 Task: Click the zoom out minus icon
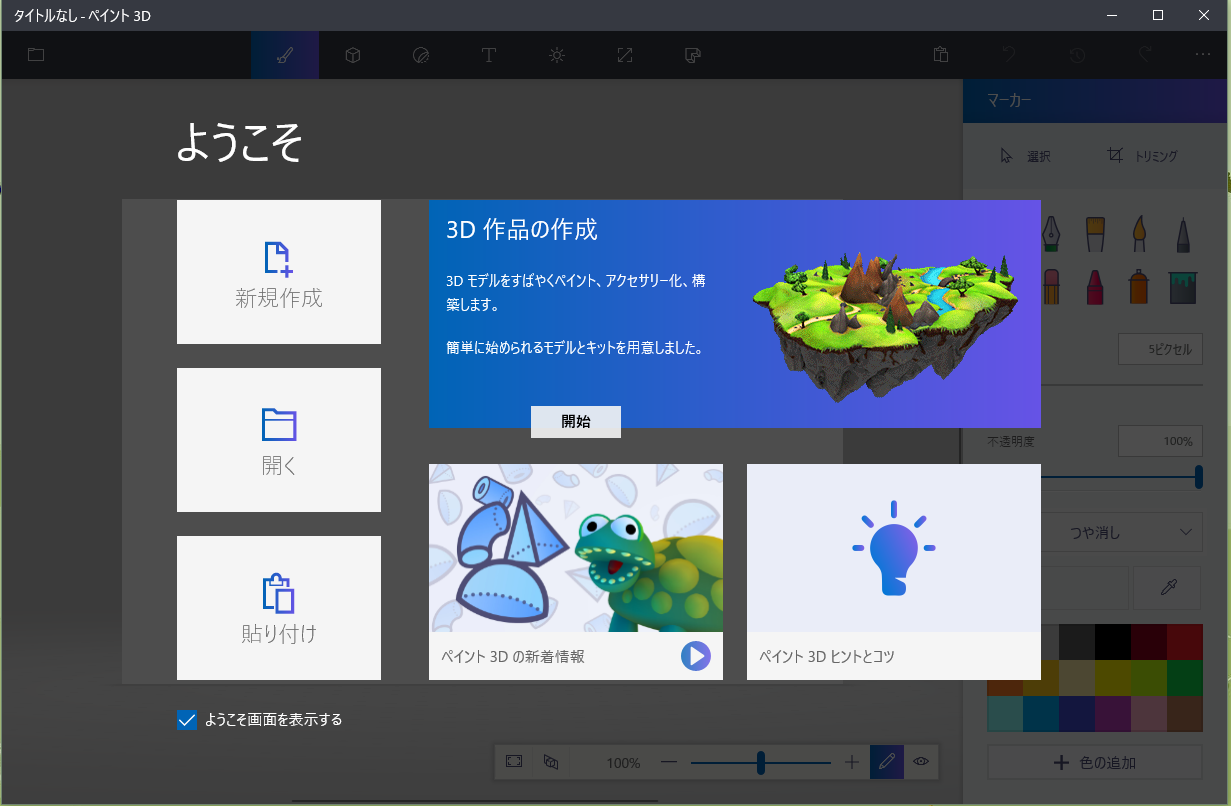[669, 762]
